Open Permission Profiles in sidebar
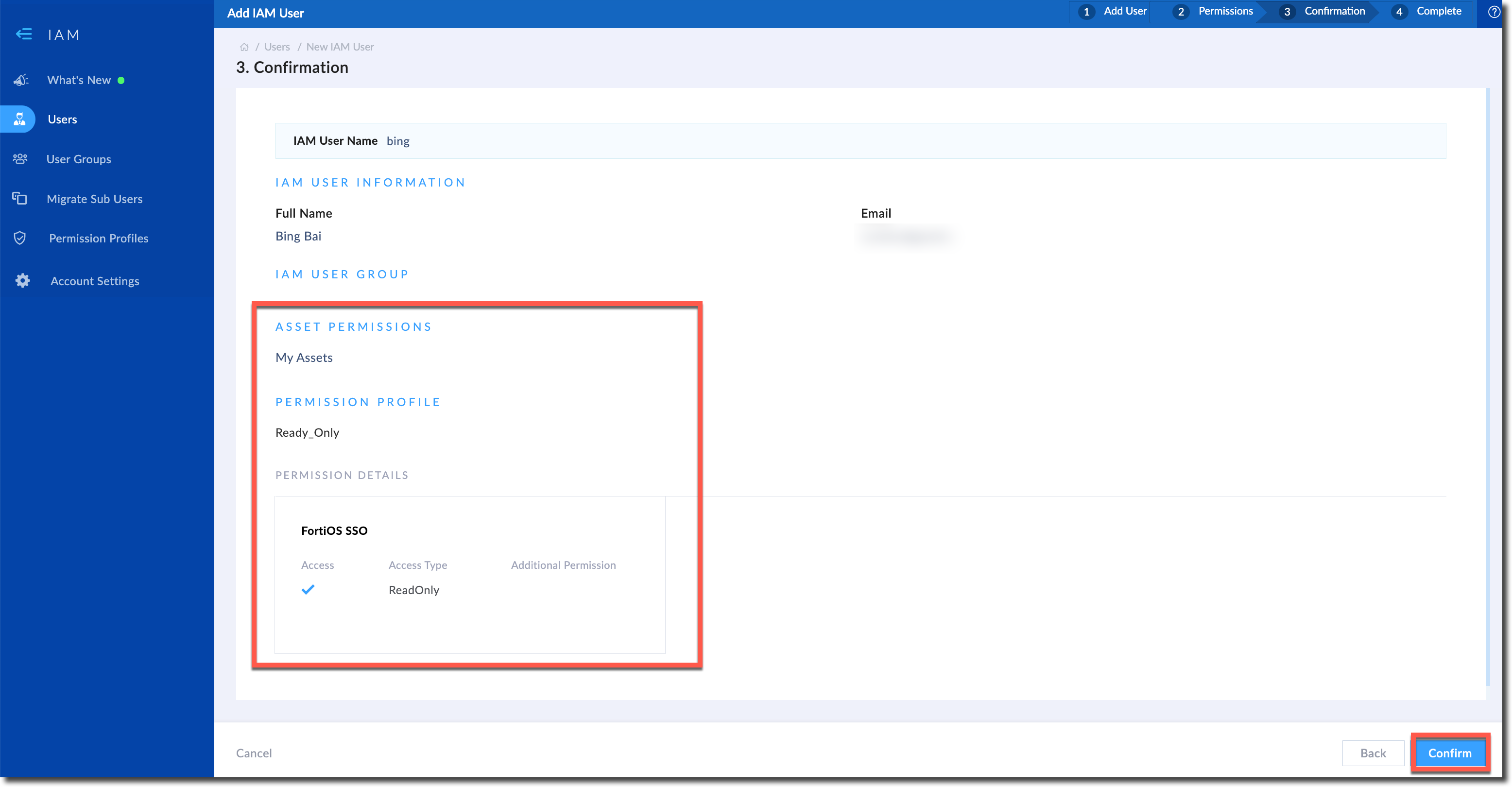This screenshot has width=1512, height=787. click(x=98, y=238)
